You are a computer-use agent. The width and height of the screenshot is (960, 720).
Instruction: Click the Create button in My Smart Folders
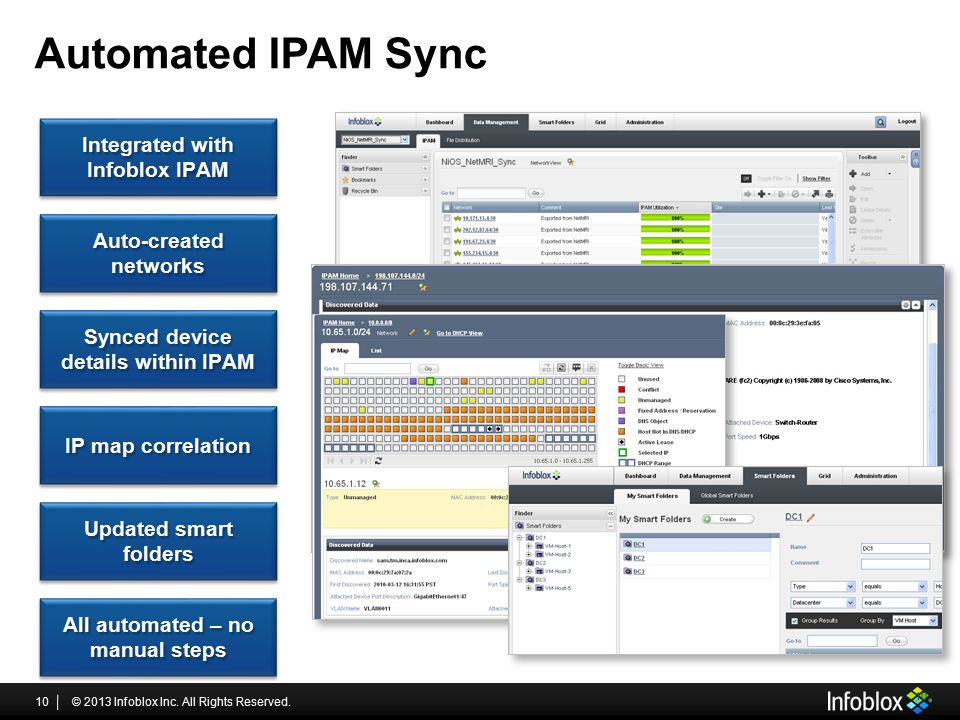click(x=727, y=519)
